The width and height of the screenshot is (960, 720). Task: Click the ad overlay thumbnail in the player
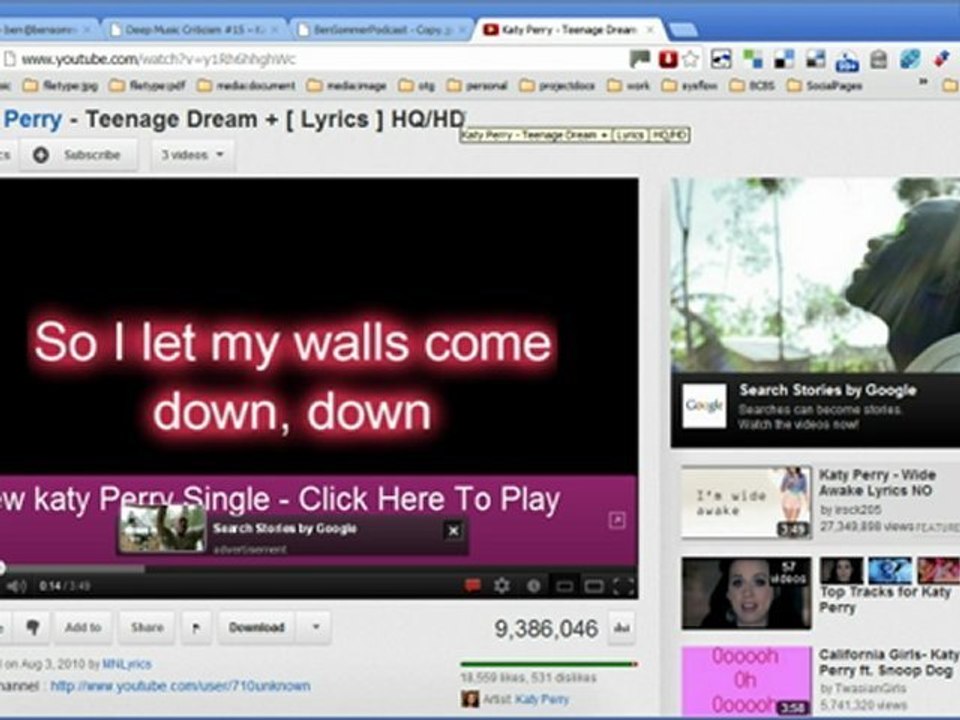(x=162, y=528)
